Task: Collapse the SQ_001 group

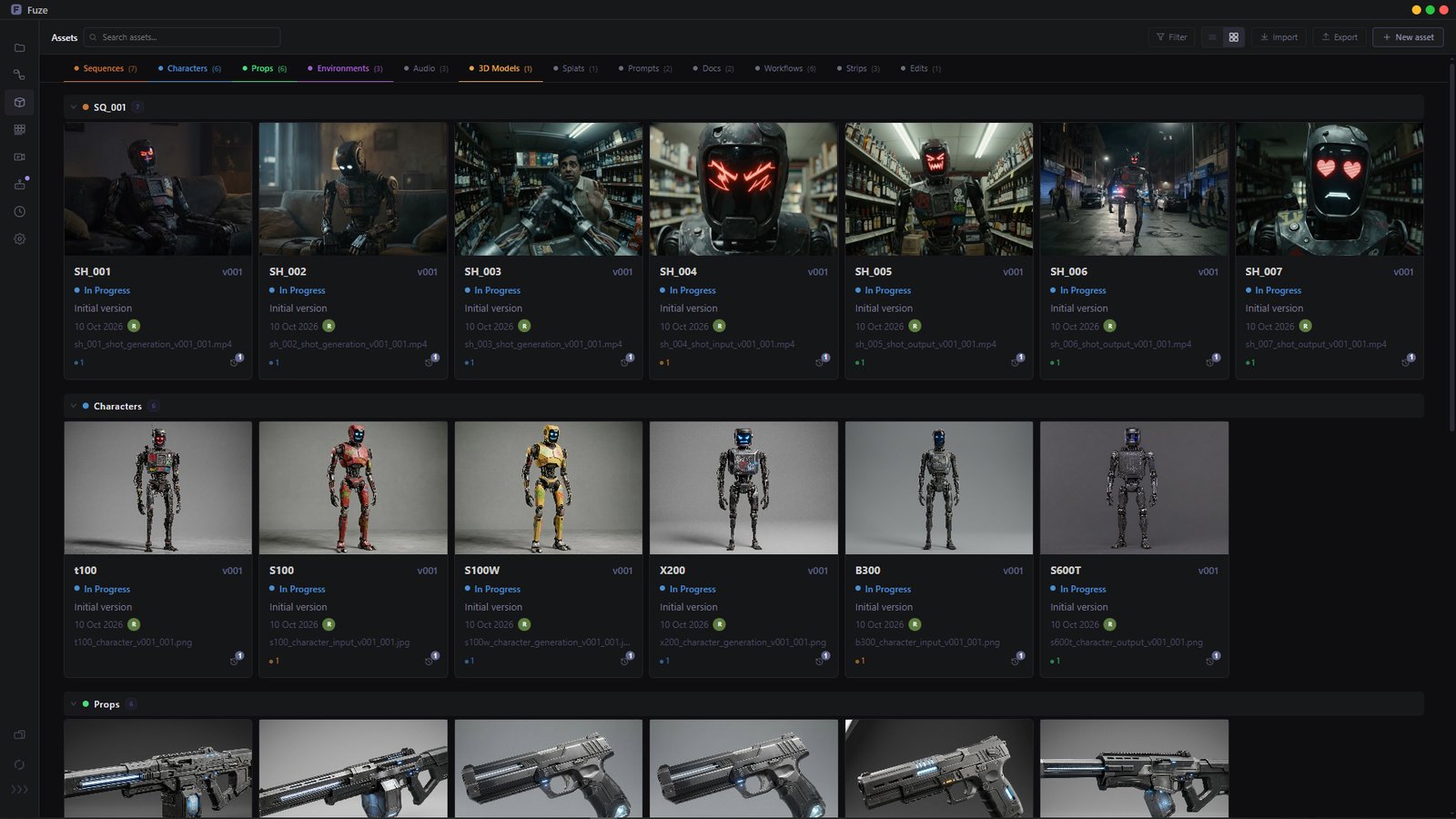Action: pos(74,107)
